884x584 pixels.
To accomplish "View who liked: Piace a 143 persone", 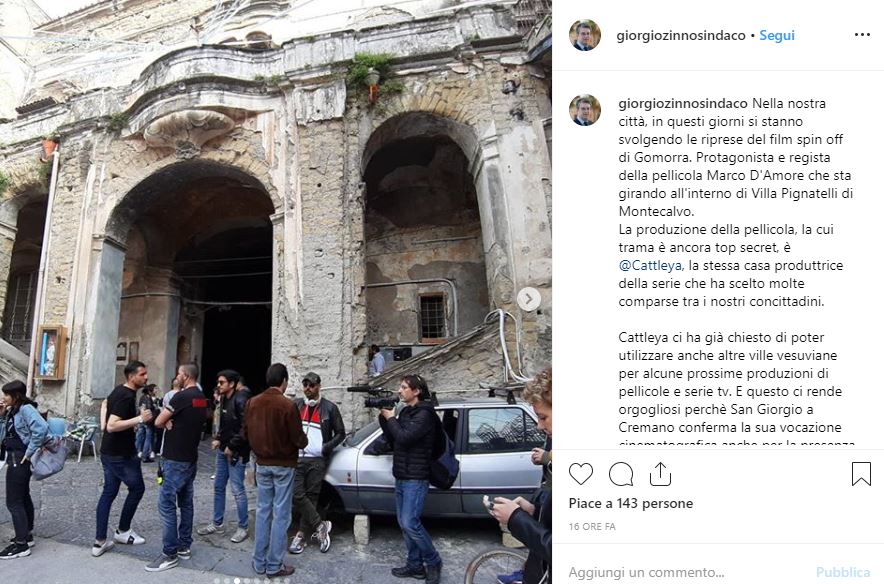I will pos(631,503).
